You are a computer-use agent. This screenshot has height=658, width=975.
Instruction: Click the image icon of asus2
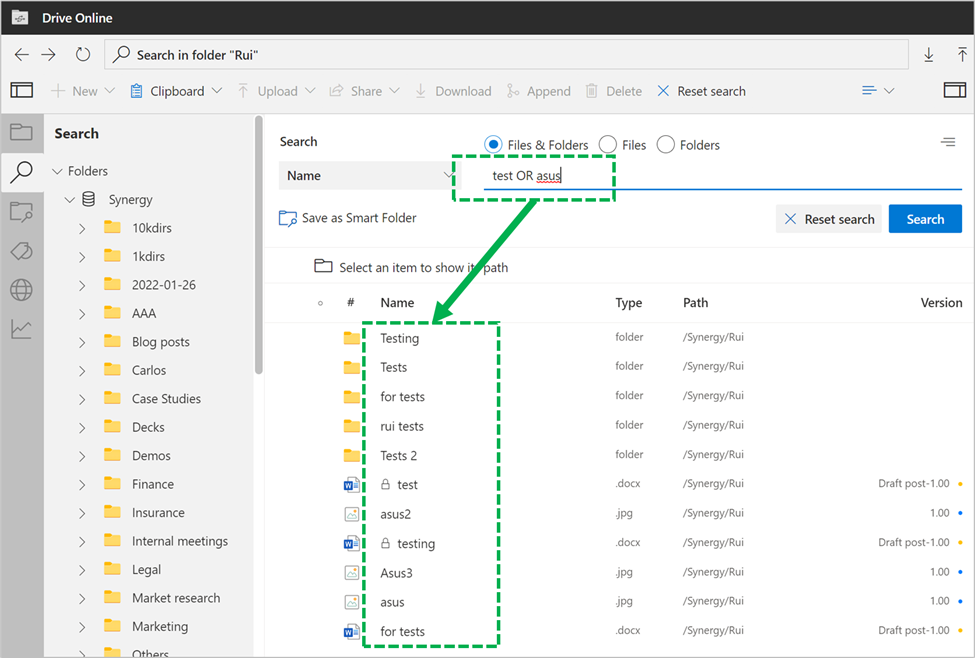pos(351,514)
